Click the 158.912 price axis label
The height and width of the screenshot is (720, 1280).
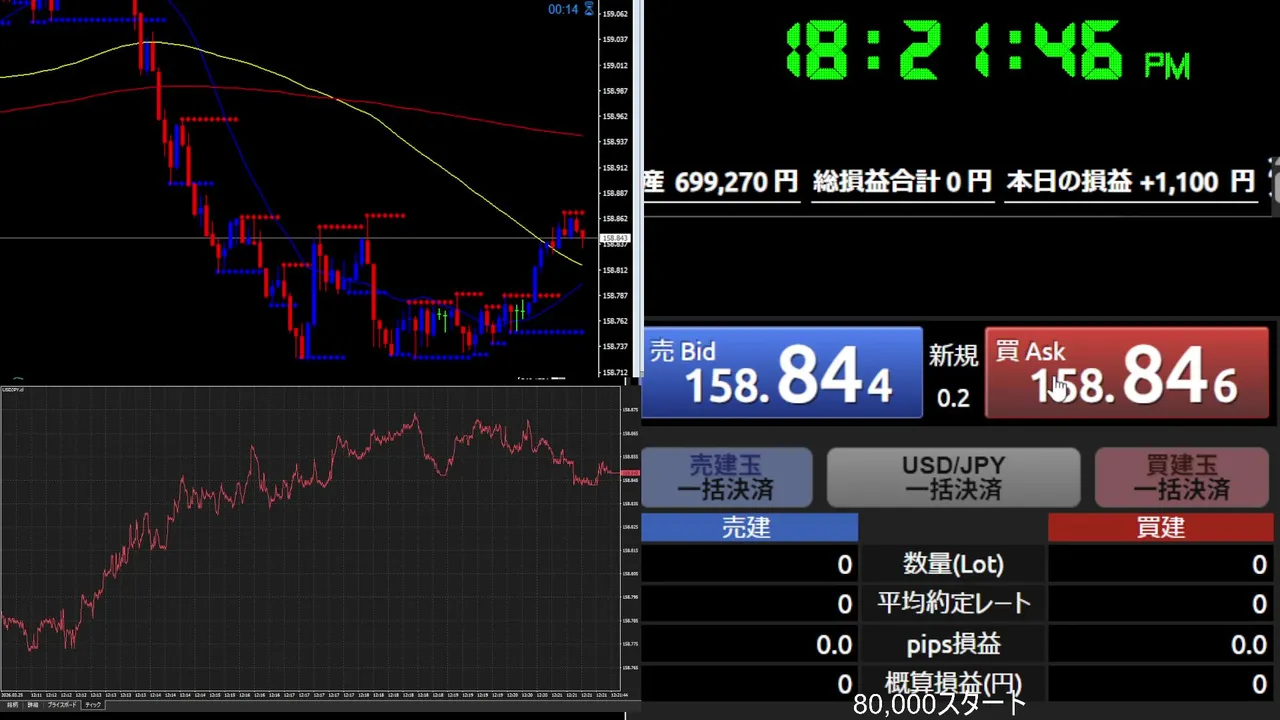615,168
